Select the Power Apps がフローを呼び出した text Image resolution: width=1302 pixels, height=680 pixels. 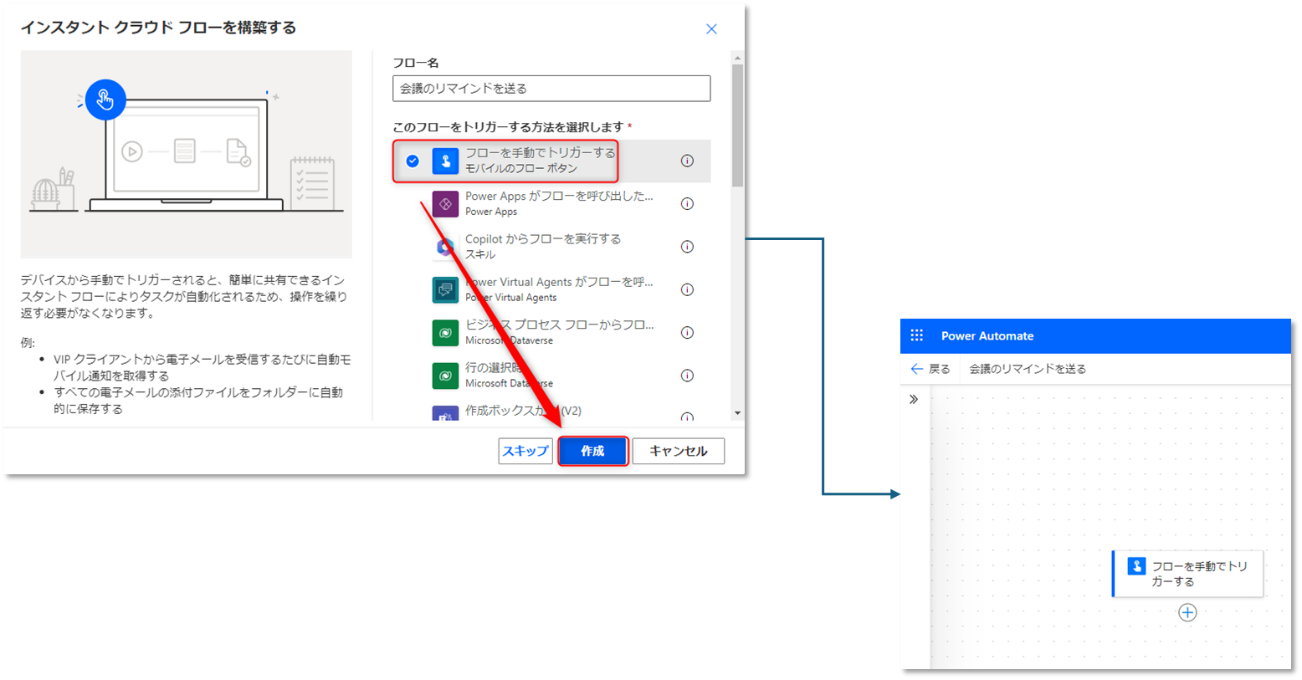click(559, 196)
